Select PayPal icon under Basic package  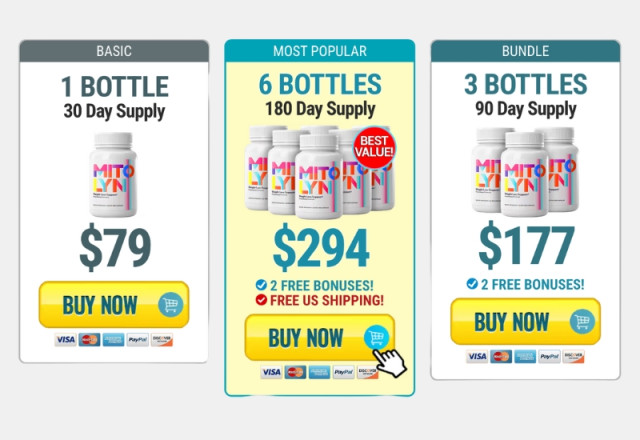coord(138,340)
